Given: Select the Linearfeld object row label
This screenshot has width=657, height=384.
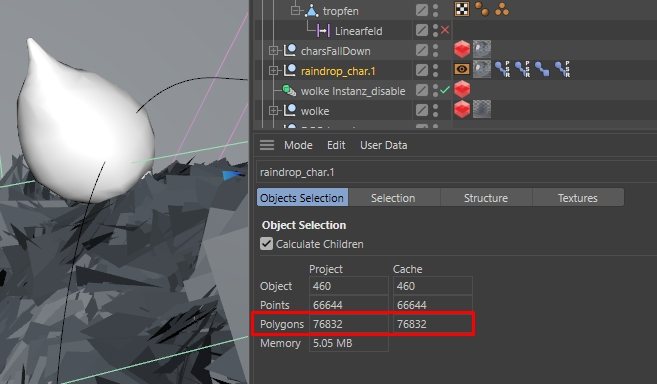Looking at the screenshot, I should click(x=358, y=31).
